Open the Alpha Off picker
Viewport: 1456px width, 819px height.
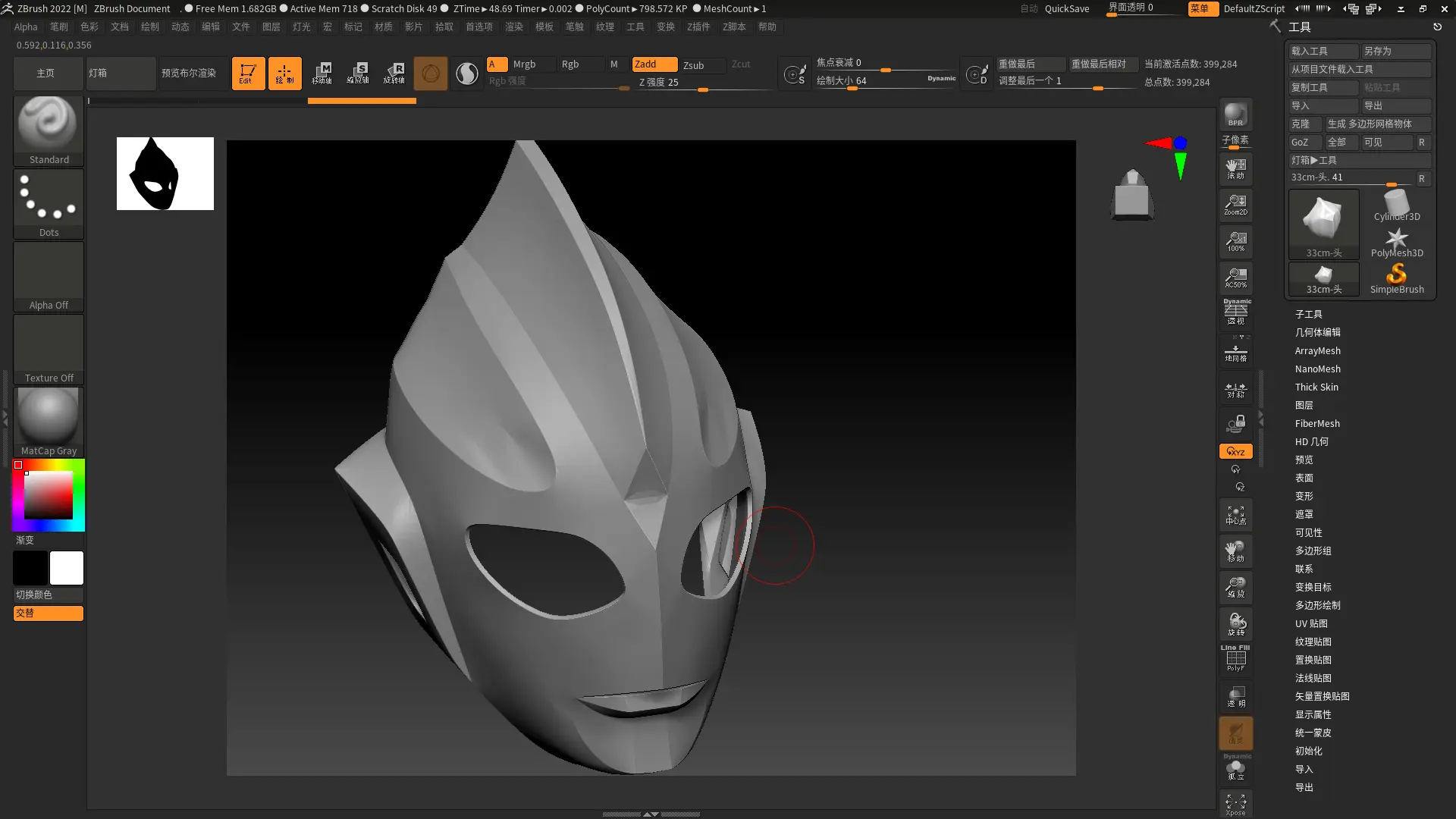click(49, 276)
